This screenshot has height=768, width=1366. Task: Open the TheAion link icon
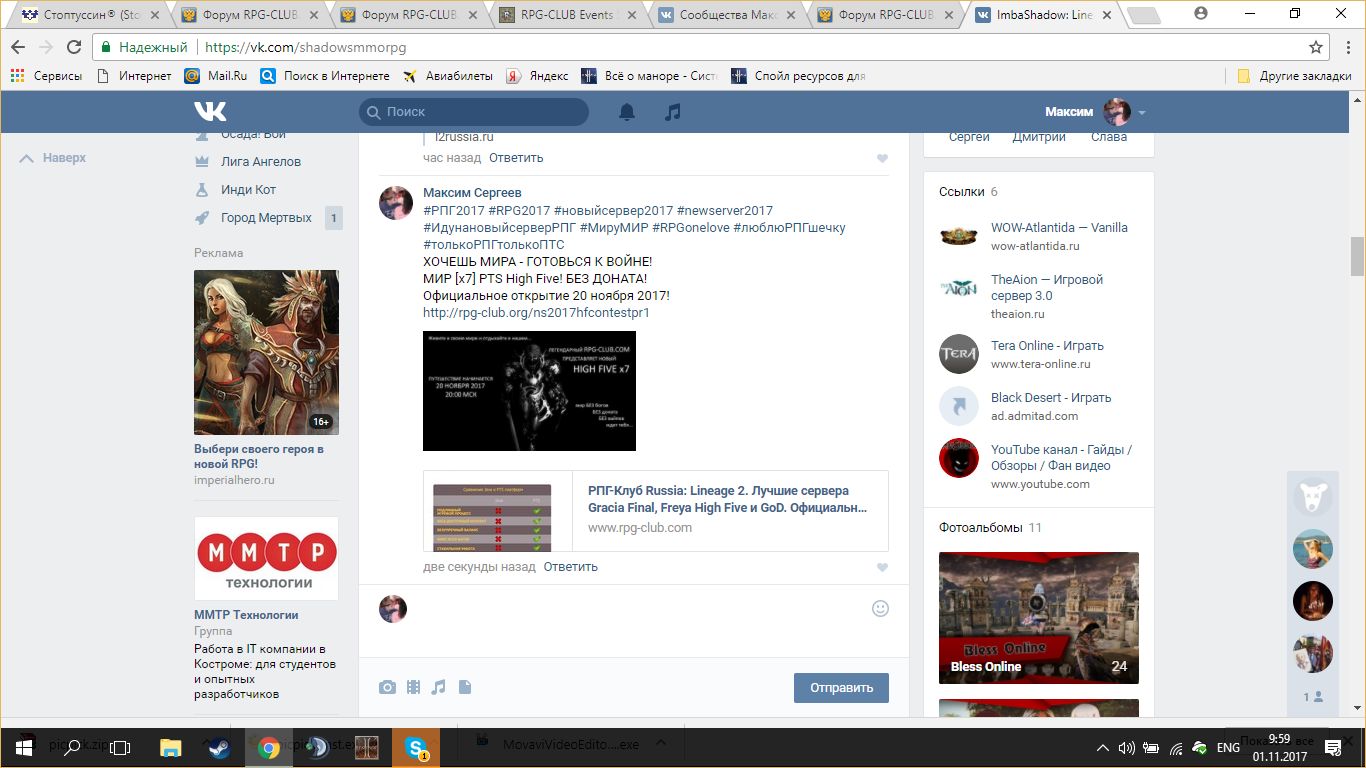tap(958, 288)
